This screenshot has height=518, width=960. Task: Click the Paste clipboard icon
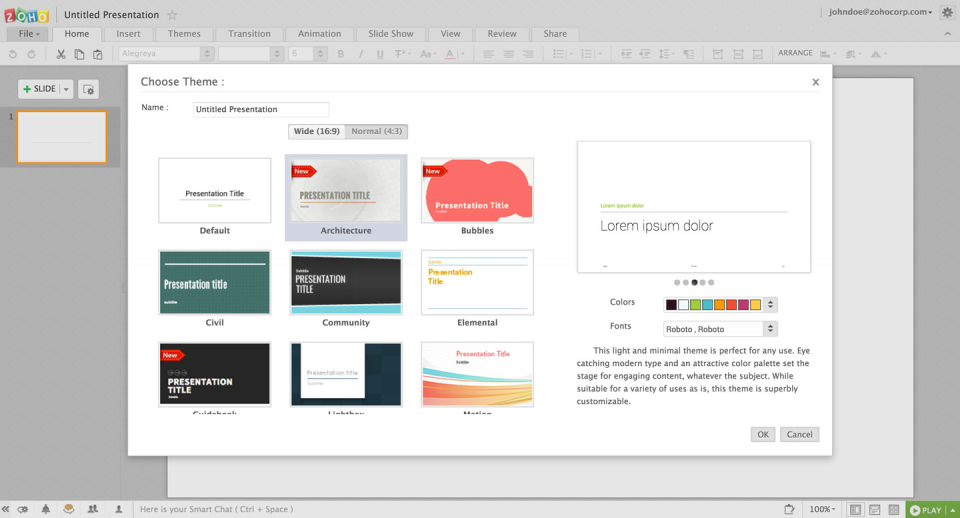(97, 54)
